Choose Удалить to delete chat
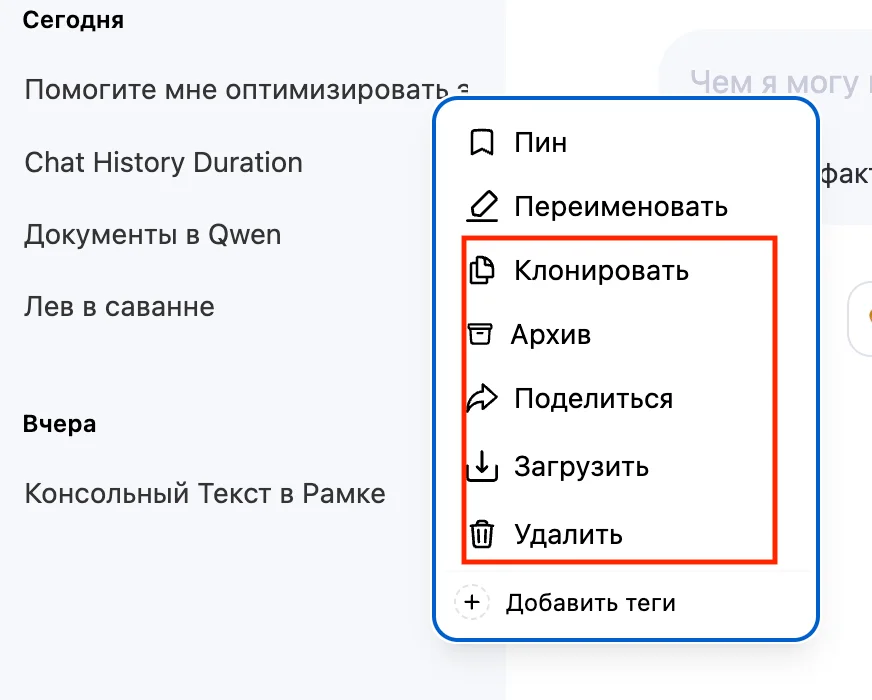 (568, 535)
